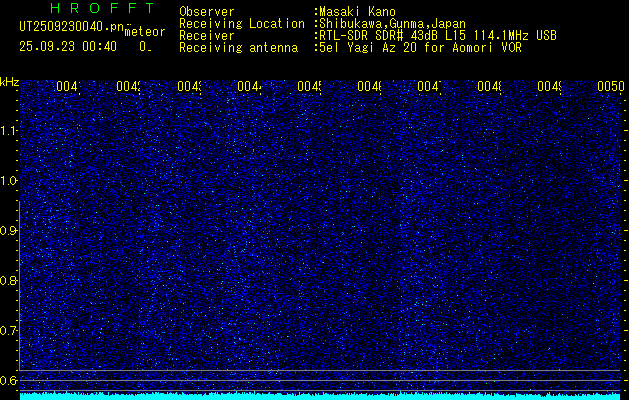The image size is (629, 400).
Task: Click frequency label 0.8 kHz
Action: [x=8, y=280]
